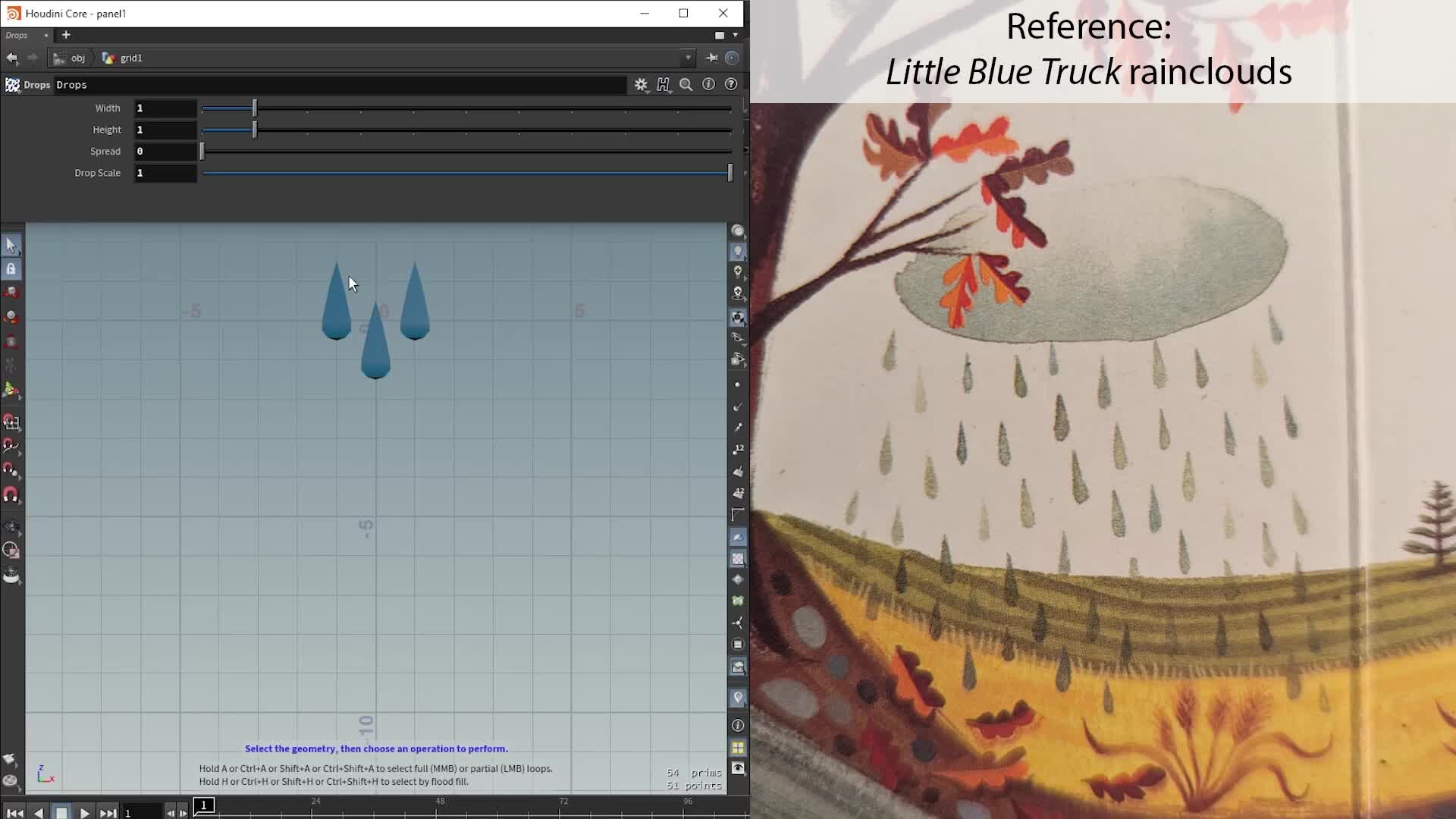Click the back navigation arrow
Viewport: 1456px width, 819px height.
tap(11, 58)
